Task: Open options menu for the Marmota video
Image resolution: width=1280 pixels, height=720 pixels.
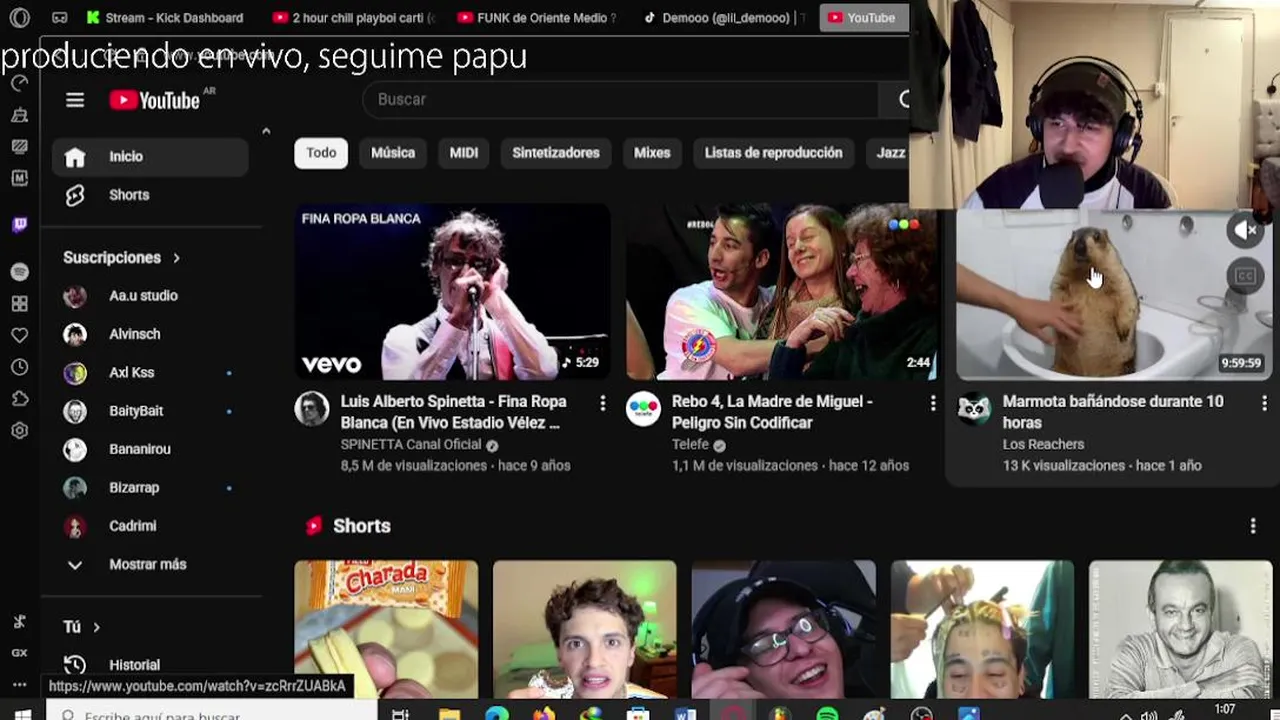Action: (1264, 402)
